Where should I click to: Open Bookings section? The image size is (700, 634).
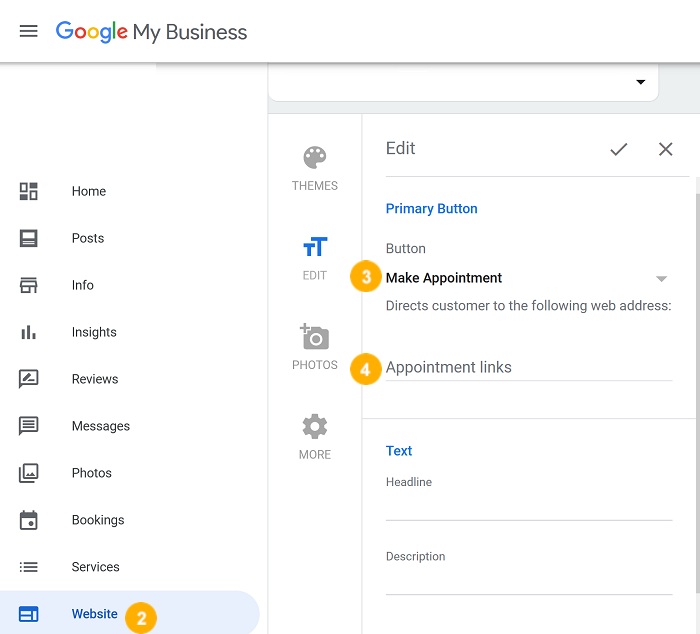(98, 520)
